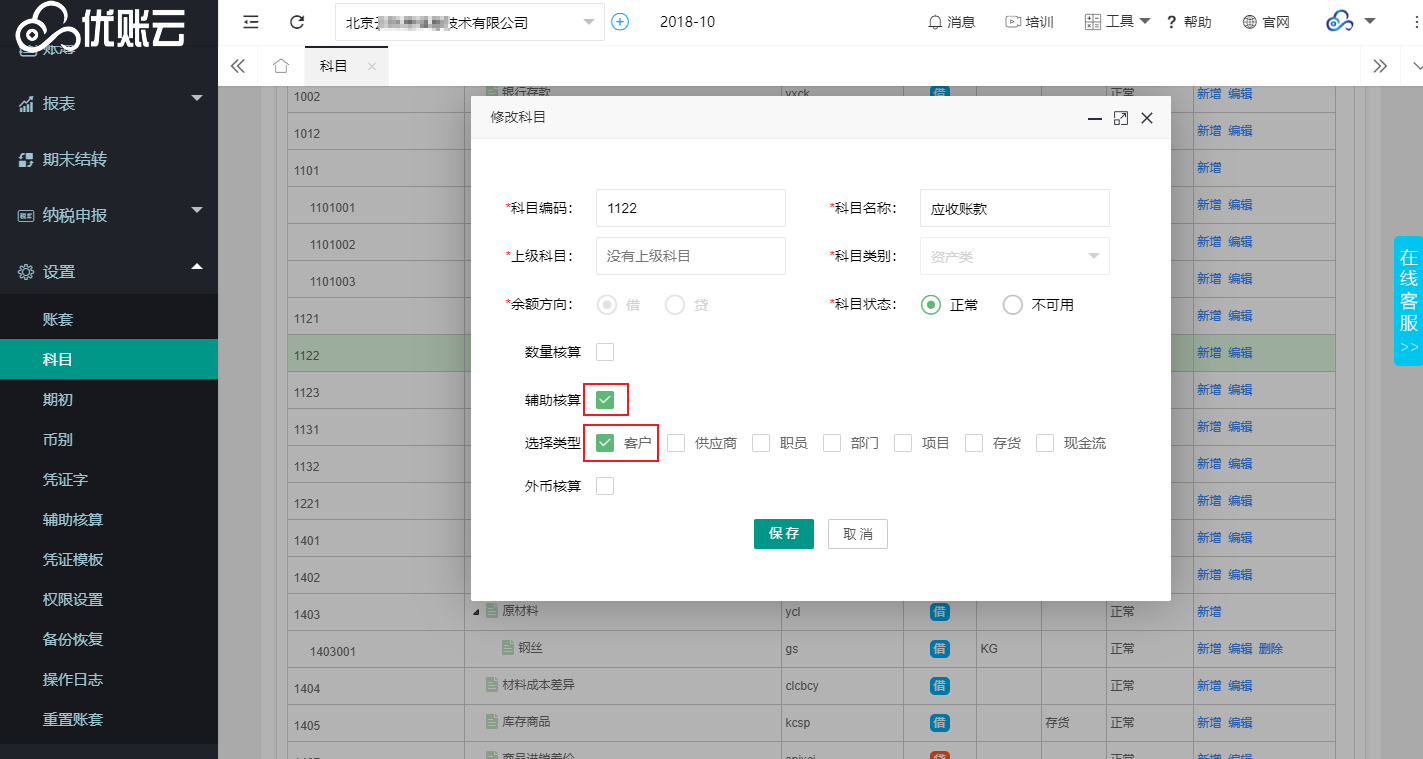Open 消息 notifications in the top bar
The image size is (1423, 759).
951,22
